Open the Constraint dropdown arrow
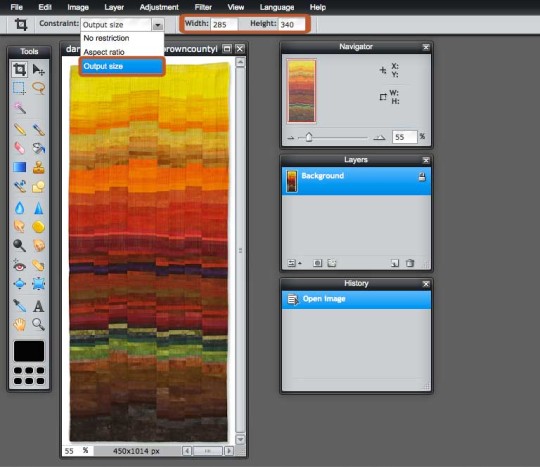This screenshot has height=467, width=540. (158, 25)
